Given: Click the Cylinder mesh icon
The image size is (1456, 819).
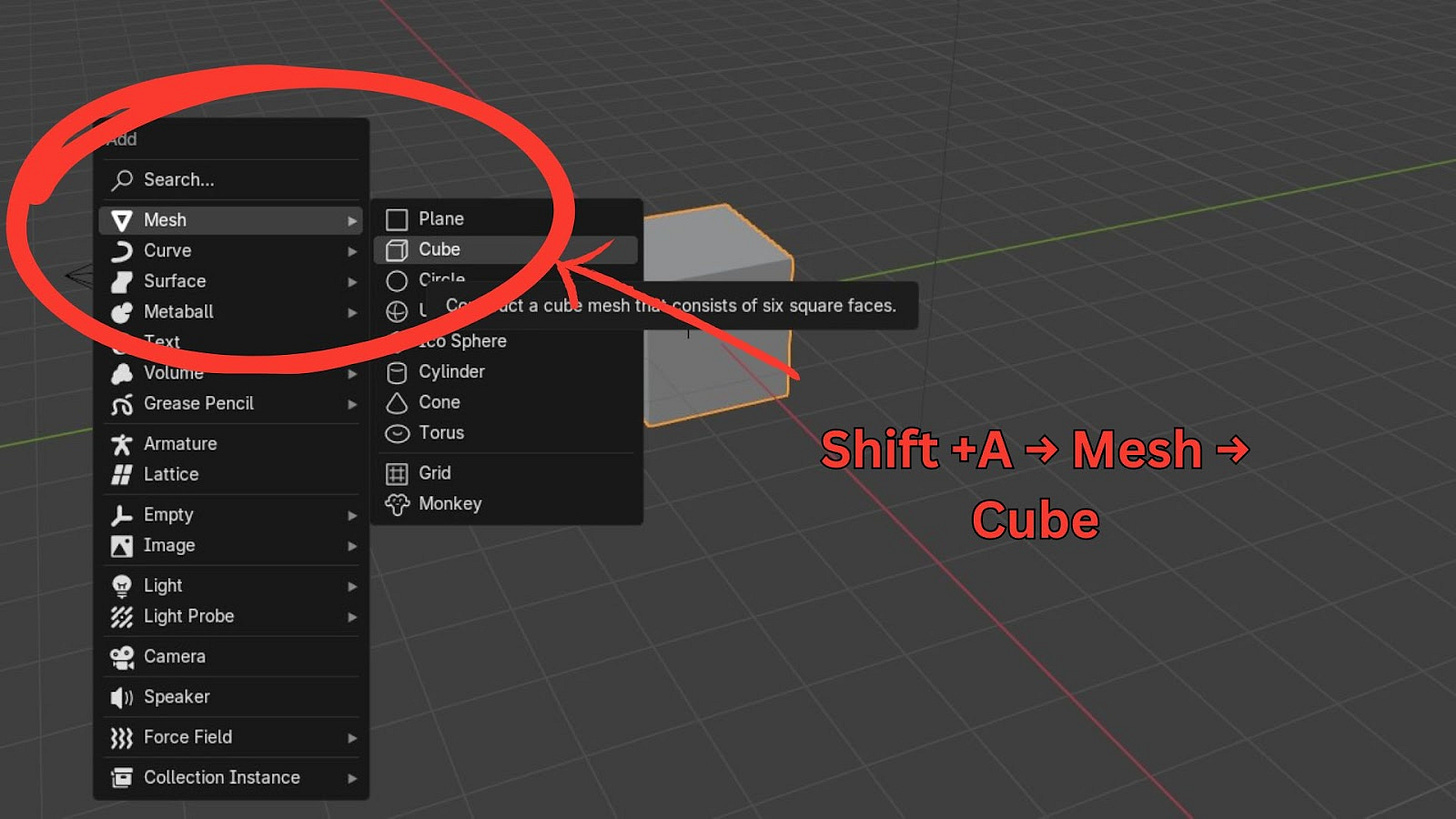Looking at the screenshot, I should pos(397,373).
